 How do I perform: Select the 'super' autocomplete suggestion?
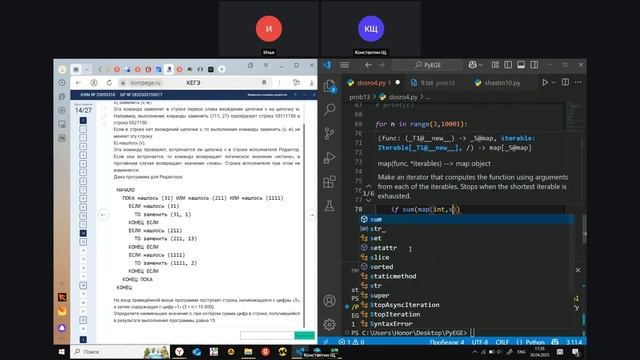coord(467,295)
